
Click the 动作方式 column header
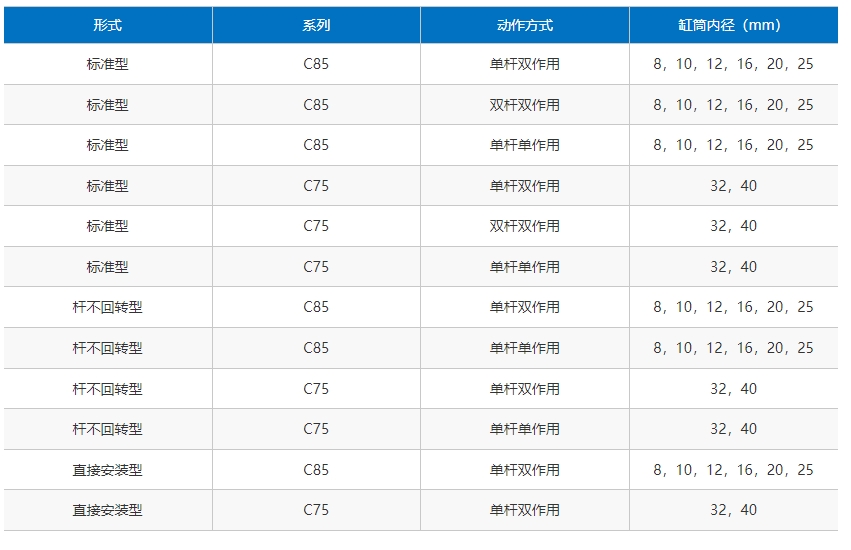point(525,26)
